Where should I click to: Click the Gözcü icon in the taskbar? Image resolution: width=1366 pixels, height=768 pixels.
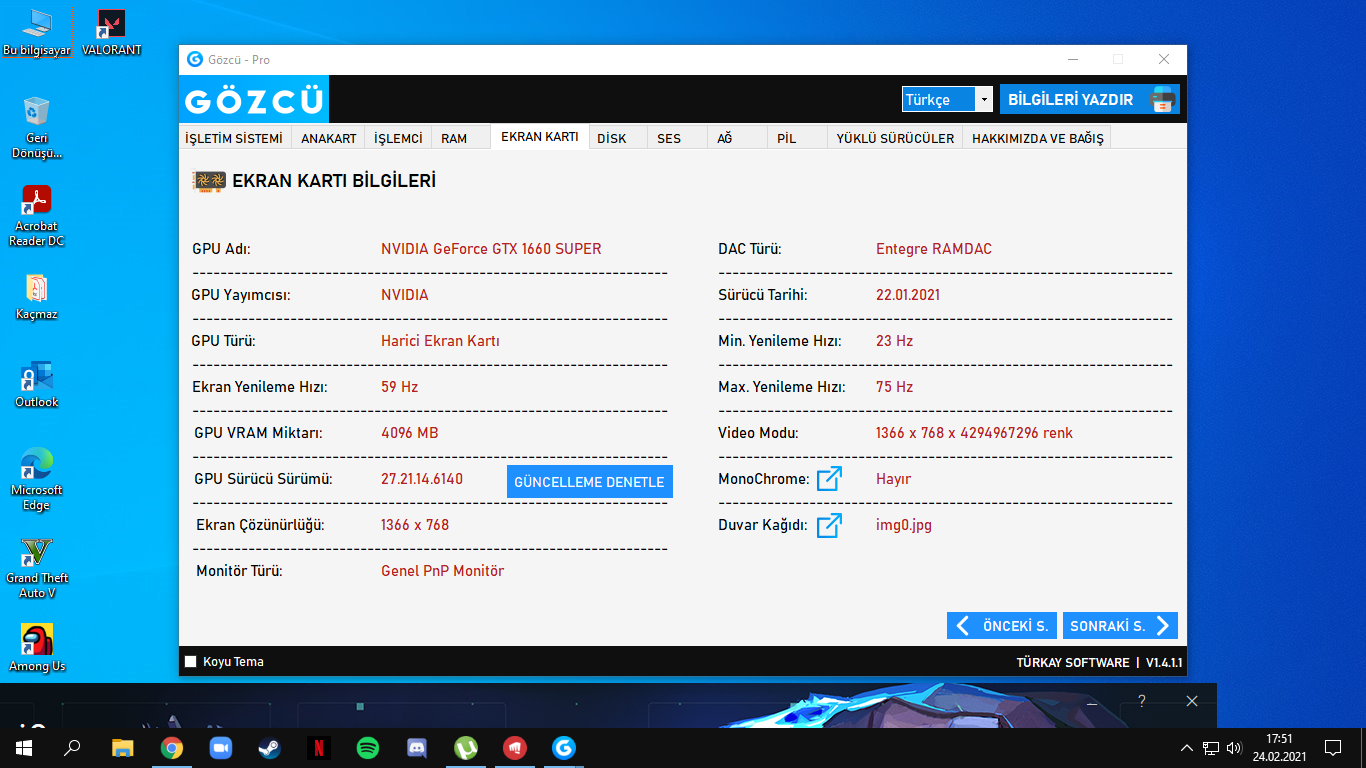tap(564, 747)
